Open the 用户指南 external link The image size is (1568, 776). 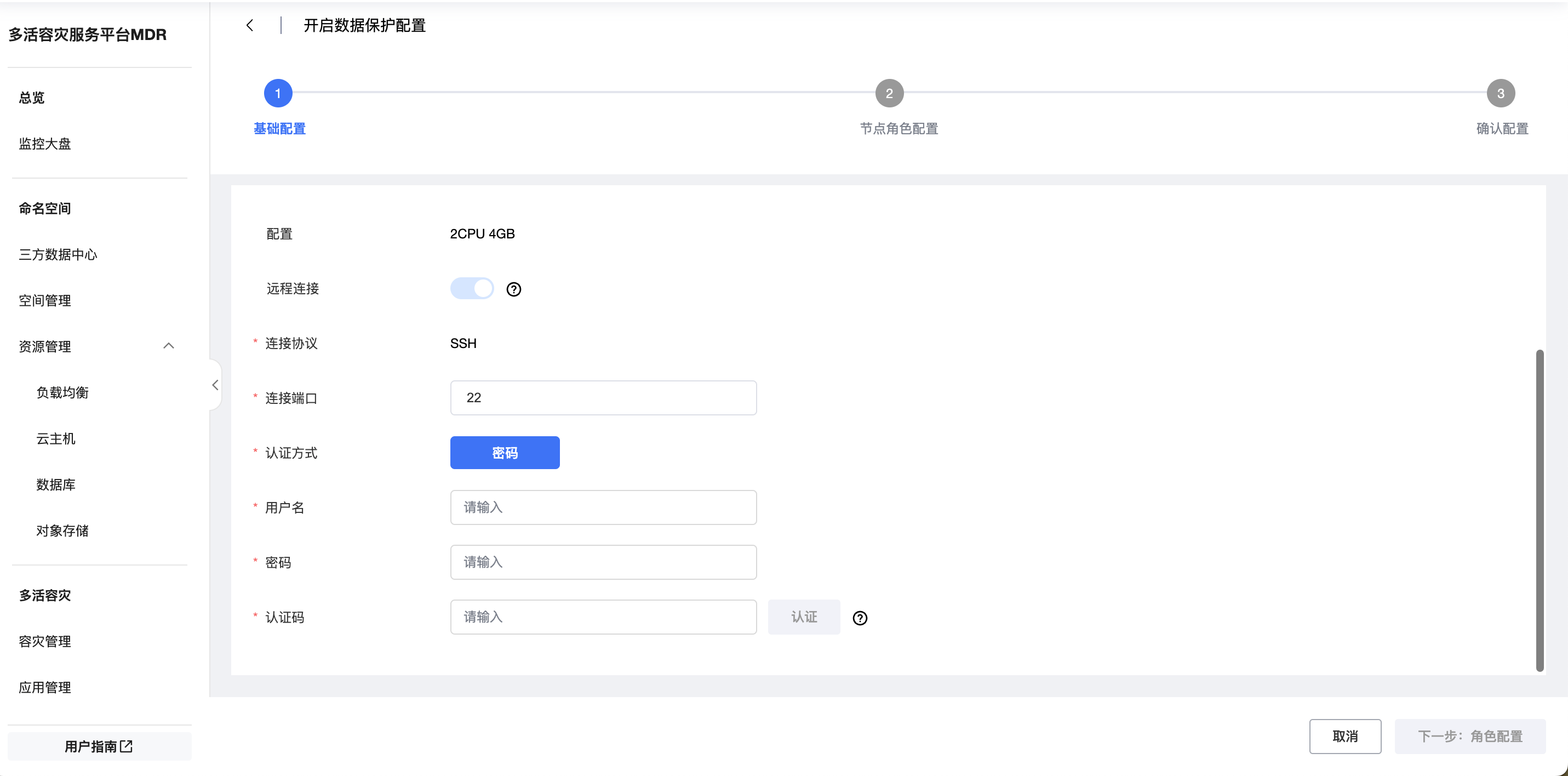pos(99,746)
